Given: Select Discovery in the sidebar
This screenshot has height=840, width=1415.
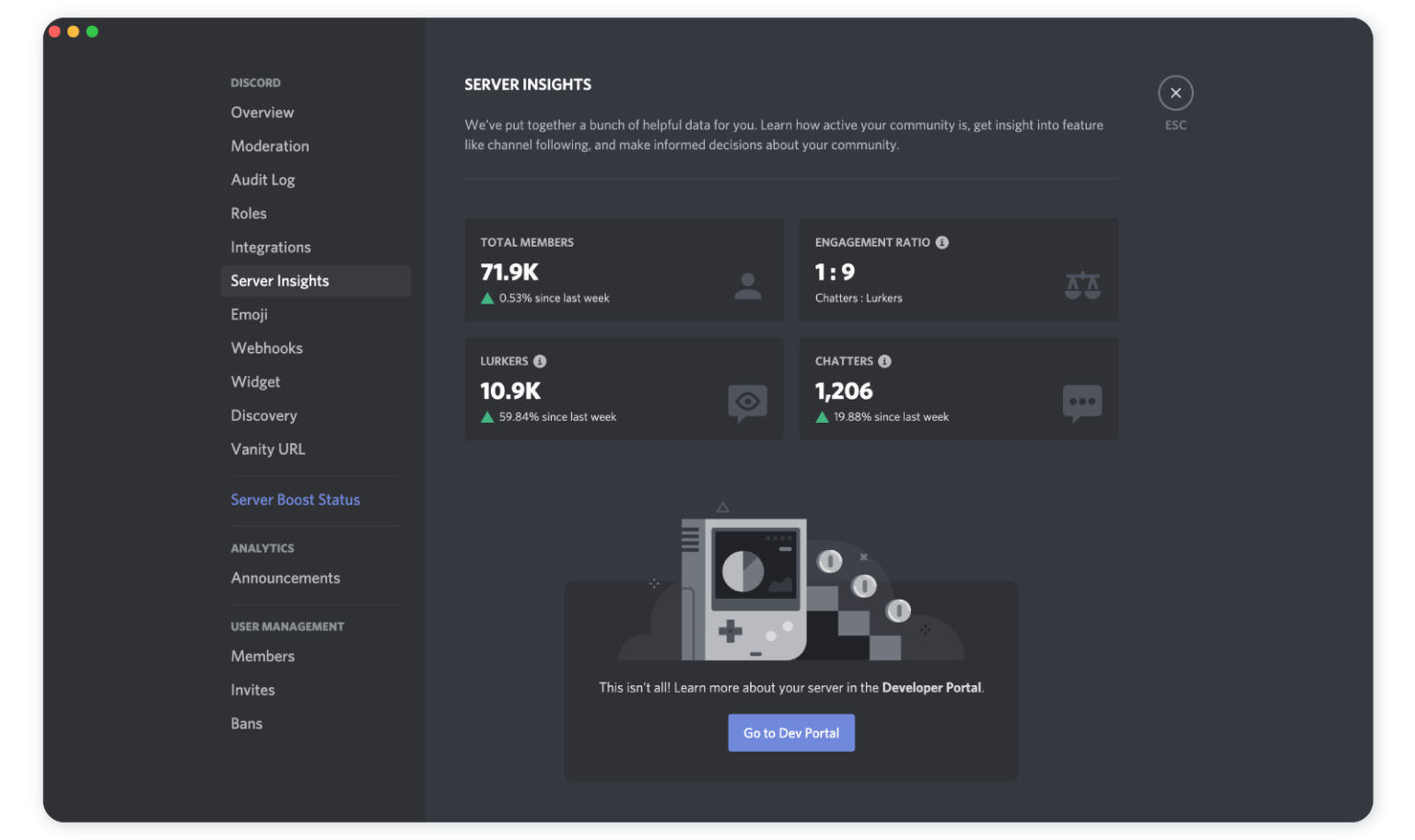Looking at the screenshot, I should tap(263, 415).
